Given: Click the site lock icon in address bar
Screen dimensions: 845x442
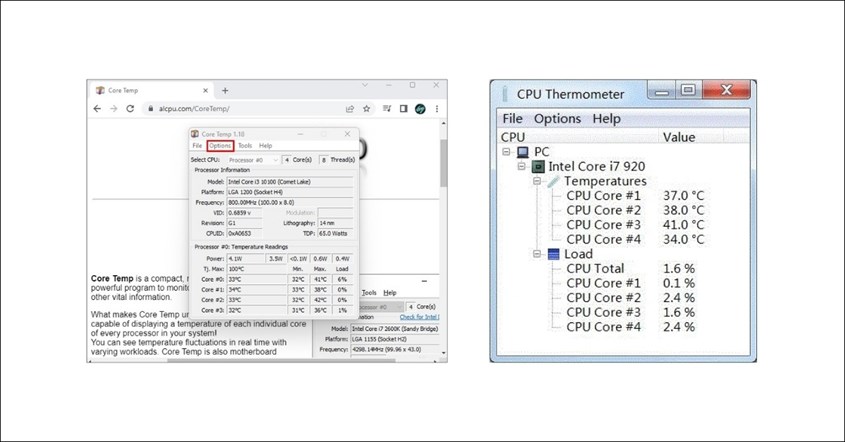Looking at the screenshot, I should coord(151,108).
